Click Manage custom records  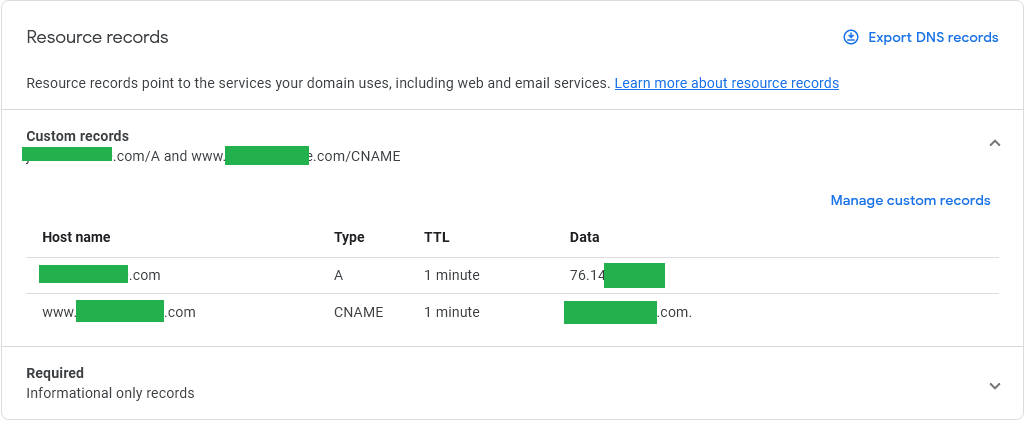(x=910, y=201)
